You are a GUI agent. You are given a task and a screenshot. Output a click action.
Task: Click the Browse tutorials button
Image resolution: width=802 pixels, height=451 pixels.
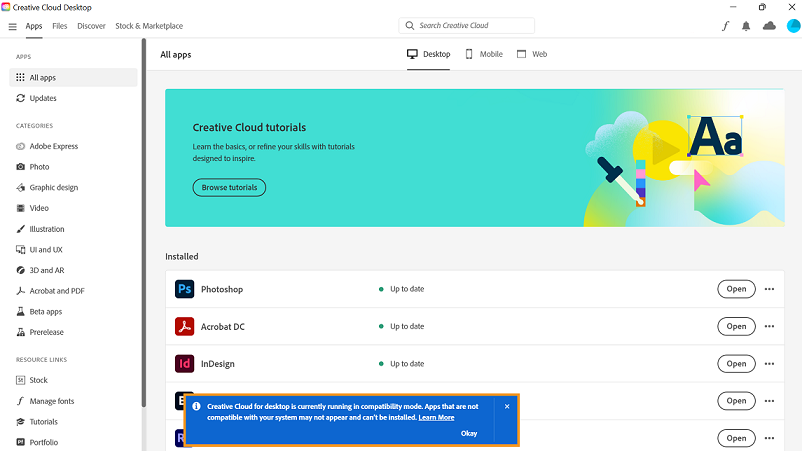(229, 188)
